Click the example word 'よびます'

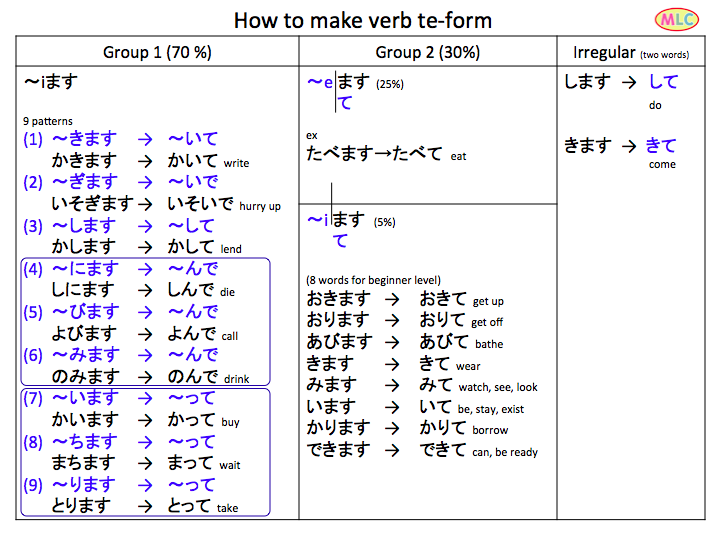[x=84, y=333]
